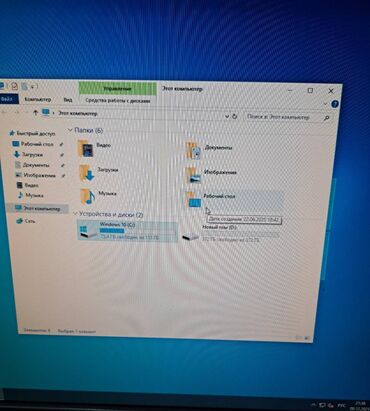
Task: Switch to the Компьютер ribbon tab
Action: (38, 99)
